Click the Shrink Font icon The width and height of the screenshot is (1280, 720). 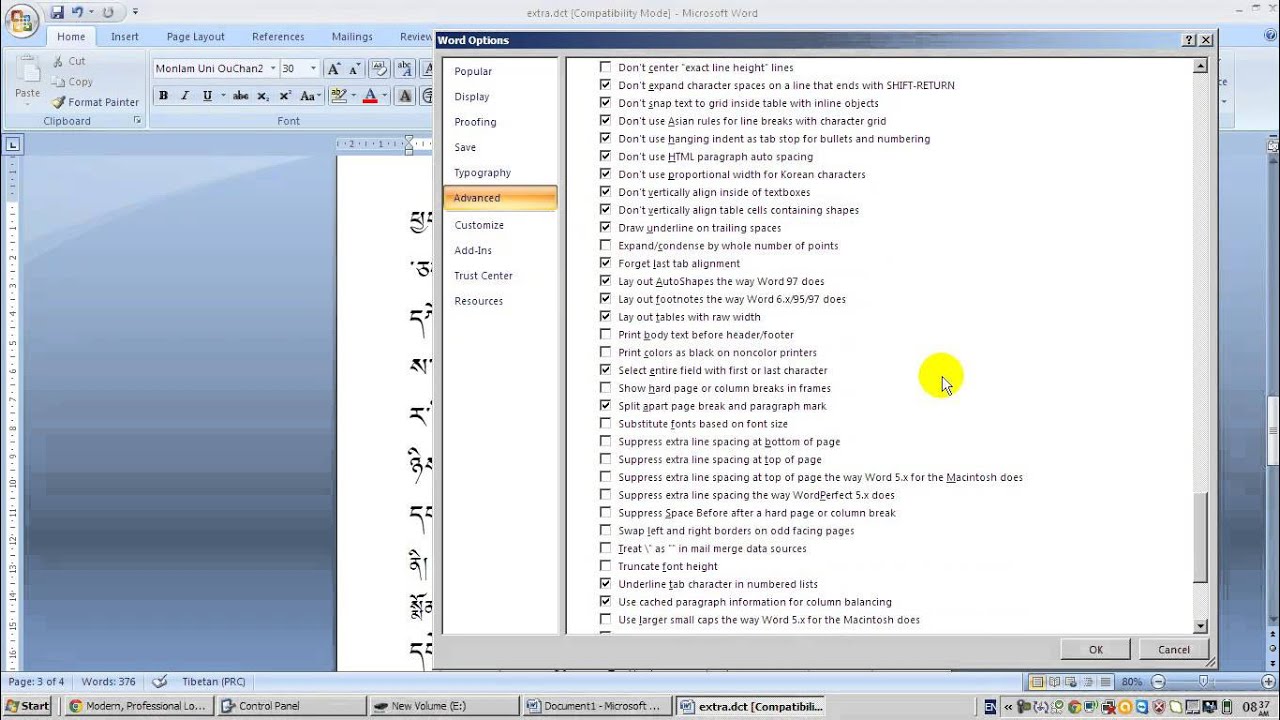(354, 68)
